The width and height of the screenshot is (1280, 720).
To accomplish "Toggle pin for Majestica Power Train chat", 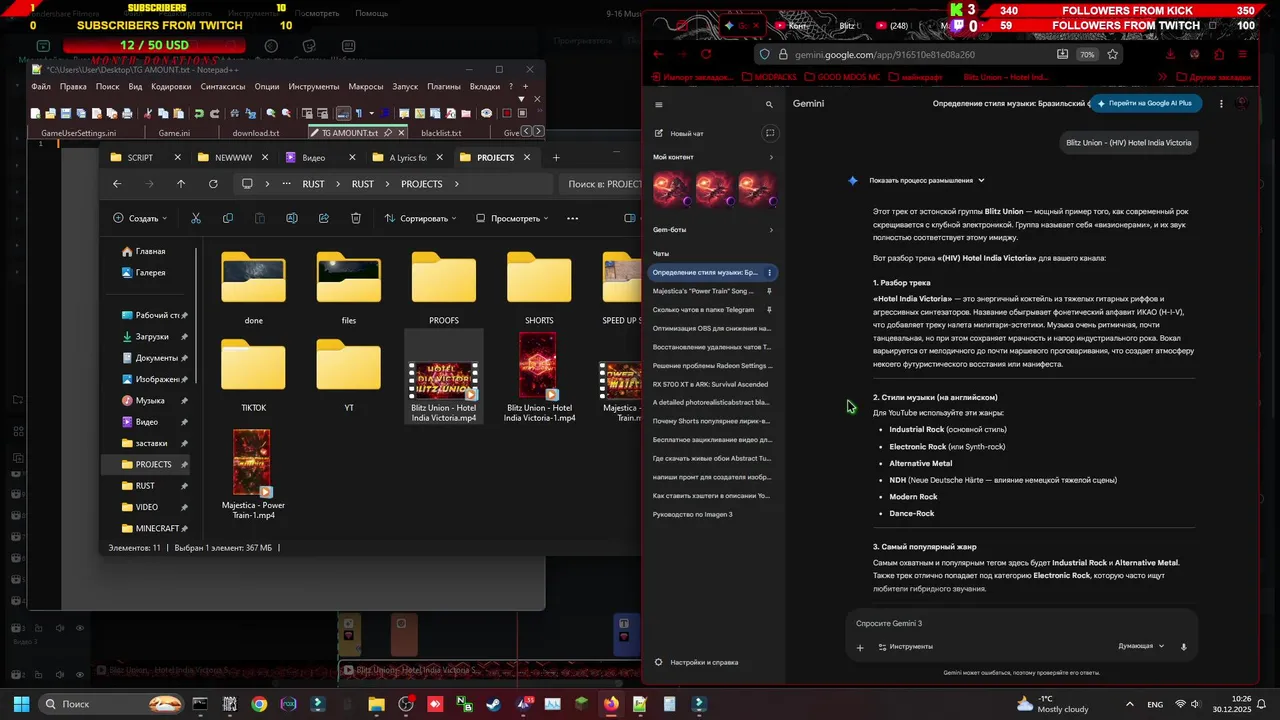I will tap(769, 291).
